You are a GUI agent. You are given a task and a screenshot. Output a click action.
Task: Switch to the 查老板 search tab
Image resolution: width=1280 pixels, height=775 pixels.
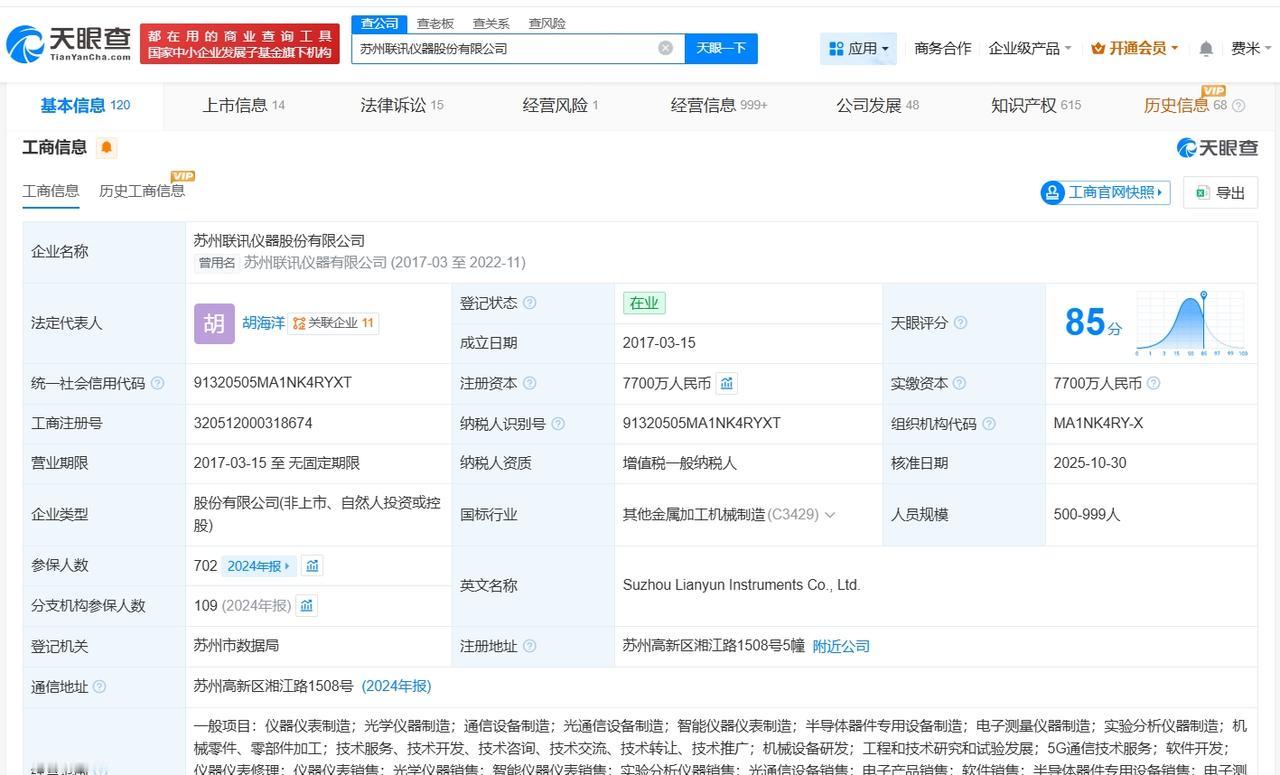click(434, 23)
